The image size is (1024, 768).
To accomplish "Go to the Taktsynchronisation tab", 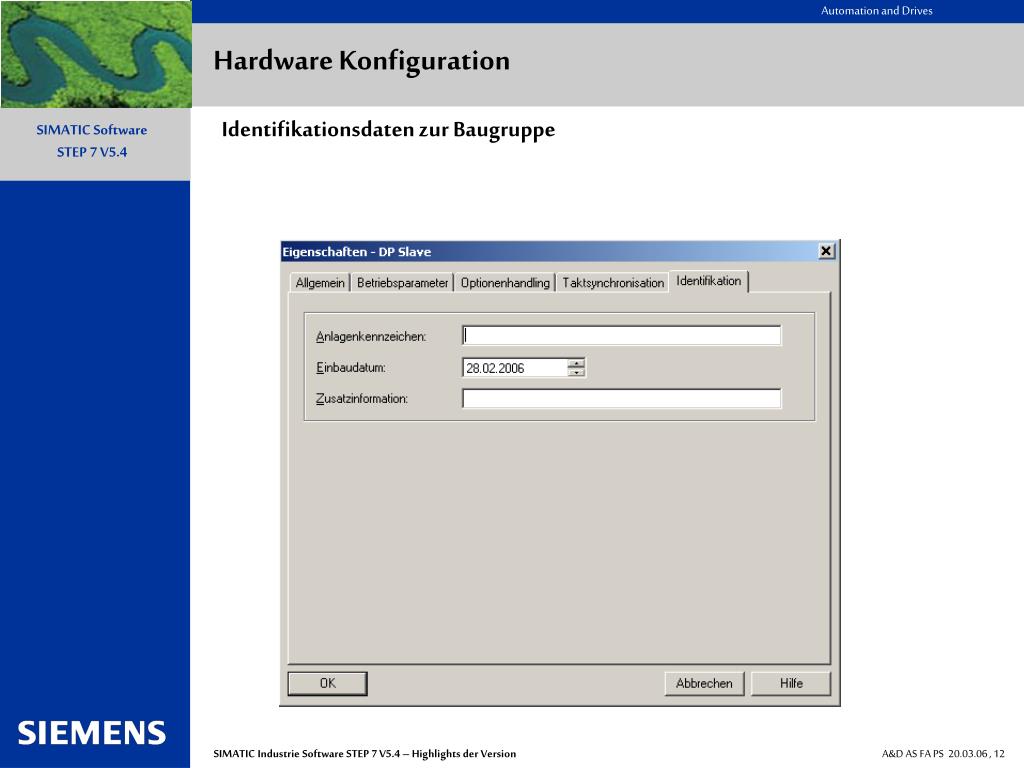I will click(x=613, y=283).
